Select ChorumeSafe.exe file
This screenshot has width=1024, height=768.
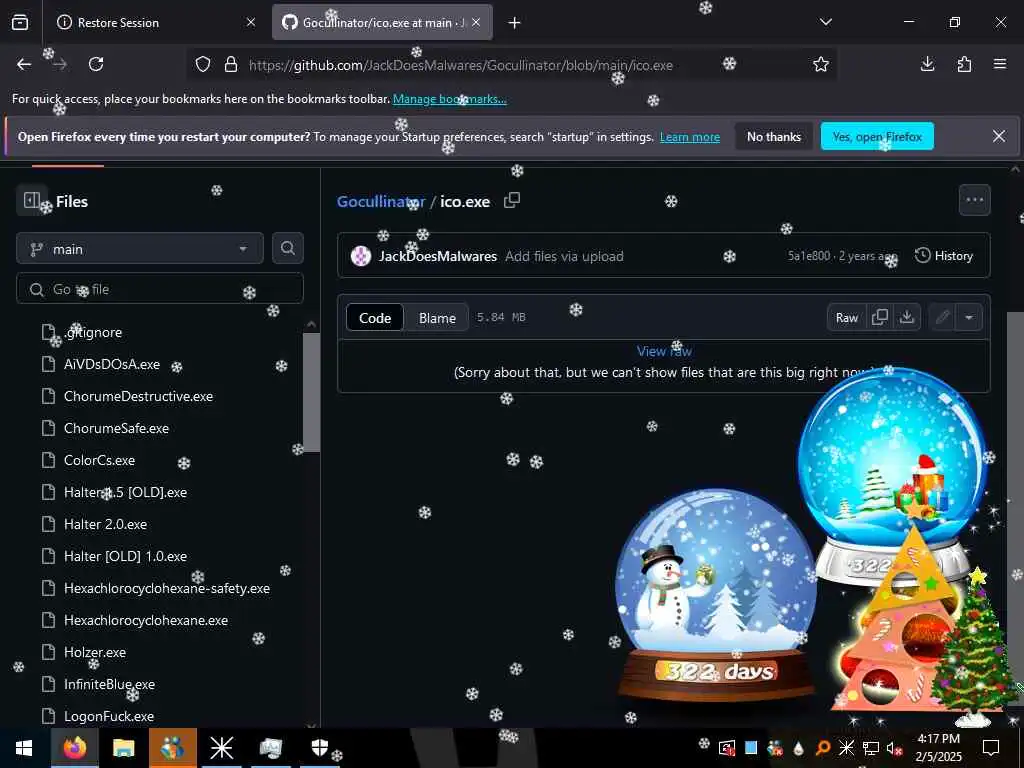[x=116, y=428]
